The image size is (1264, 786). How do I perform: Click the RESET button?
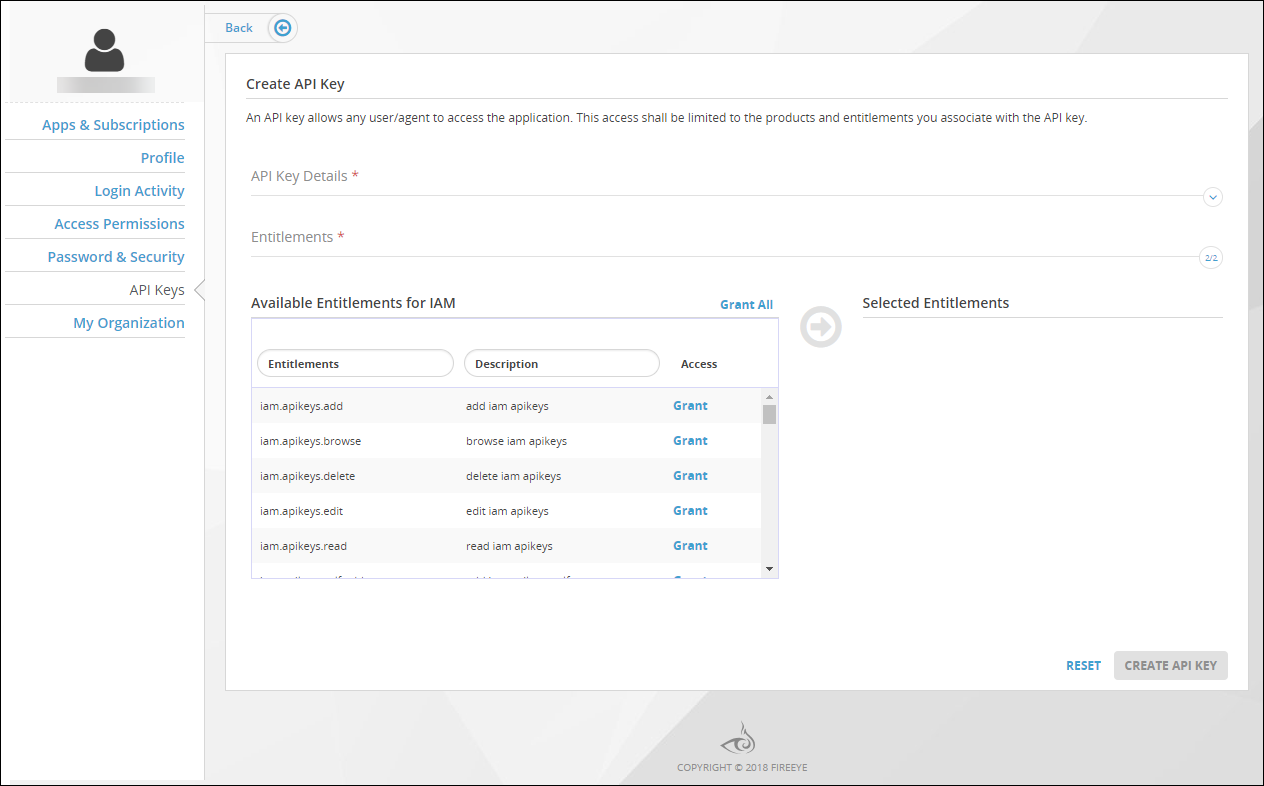point(1083,666)
